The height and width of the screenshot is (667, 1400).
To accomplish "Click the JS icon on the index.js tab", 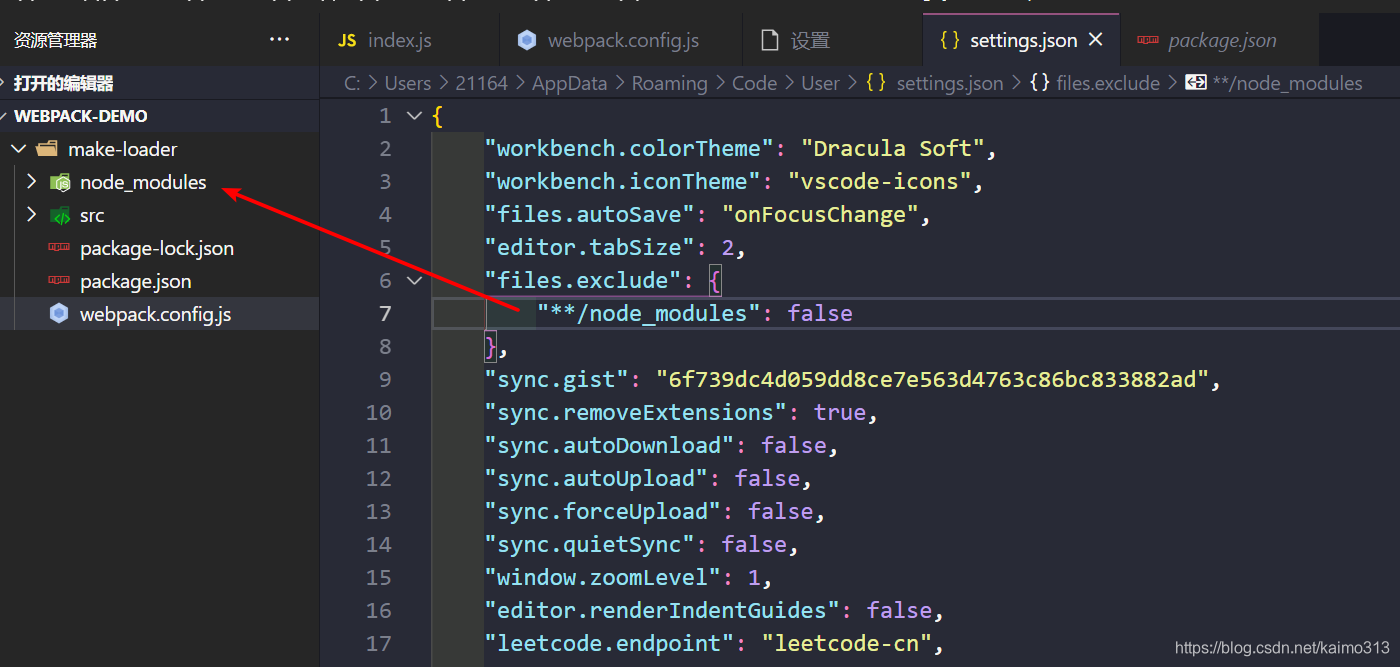I will point(347,39).
